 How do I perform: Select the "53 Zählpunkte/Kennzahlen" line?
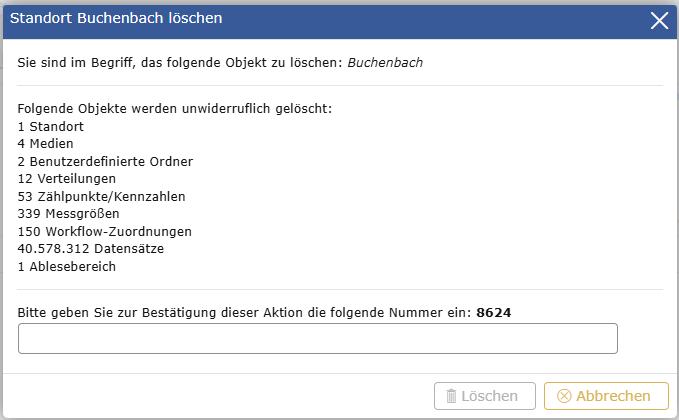tap(101, 196)
